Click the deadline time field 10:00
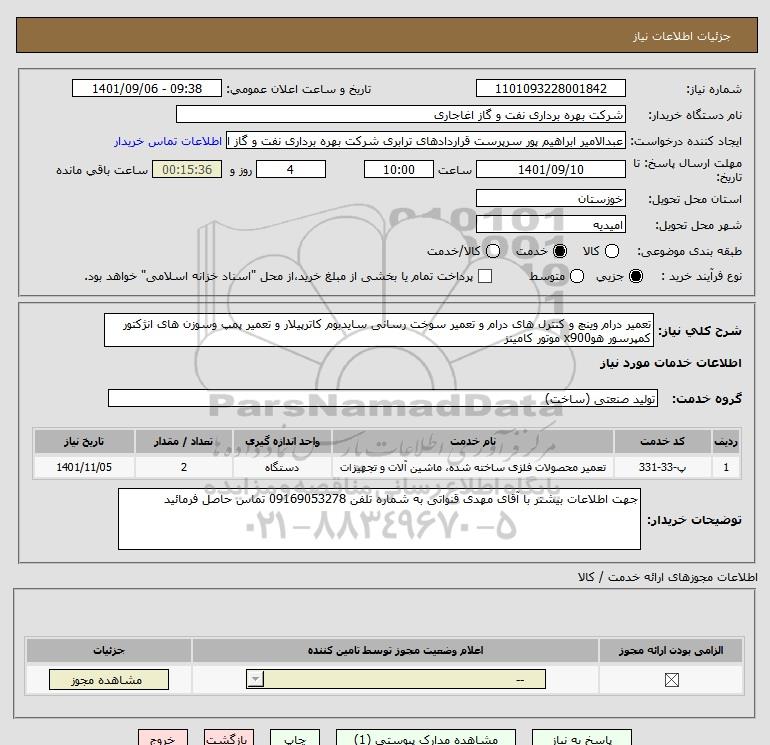The image size is (770, 745). (399, 169)
